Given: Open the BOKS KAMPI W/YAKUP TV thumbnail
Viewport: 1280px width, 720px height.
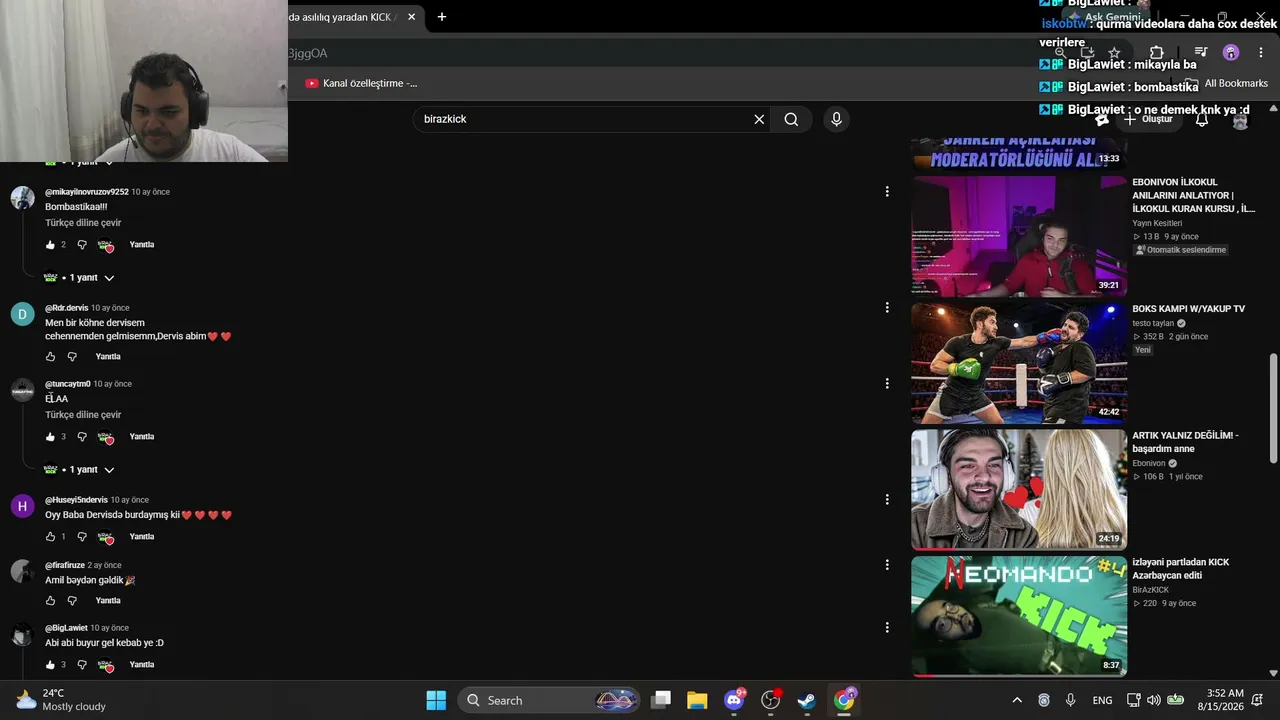Looking at the screenshot, I should tap(1019, 363).
